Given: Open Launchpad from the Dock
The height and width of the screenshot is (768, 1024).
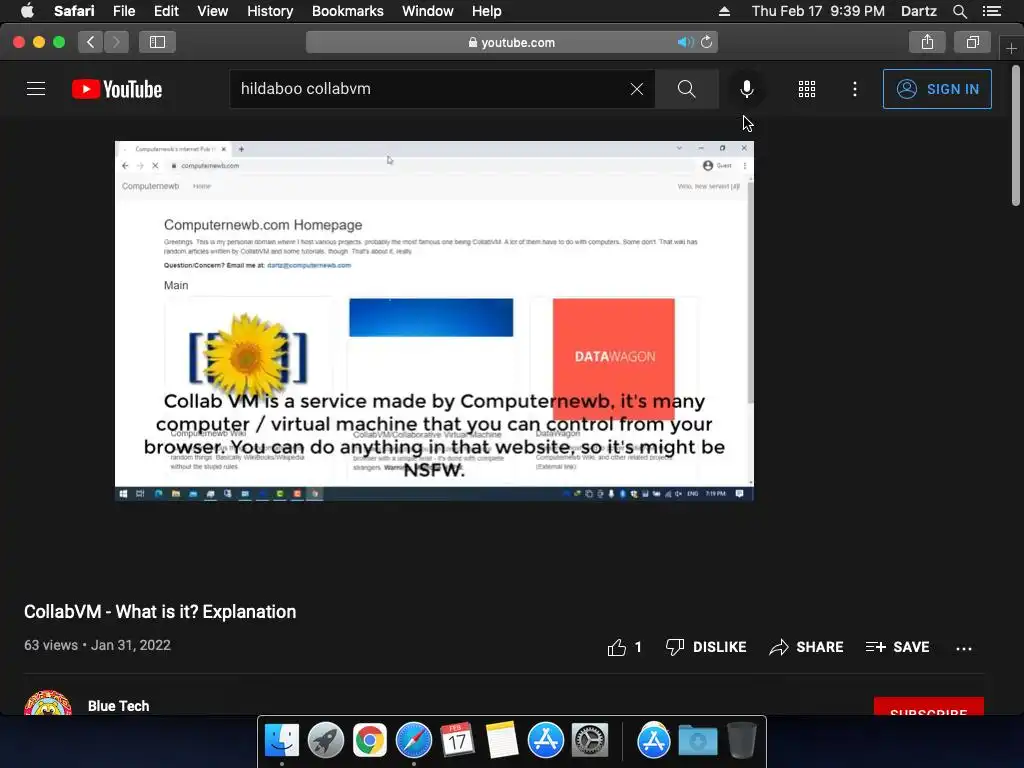Looking at the screenshot, I should 326,740.
